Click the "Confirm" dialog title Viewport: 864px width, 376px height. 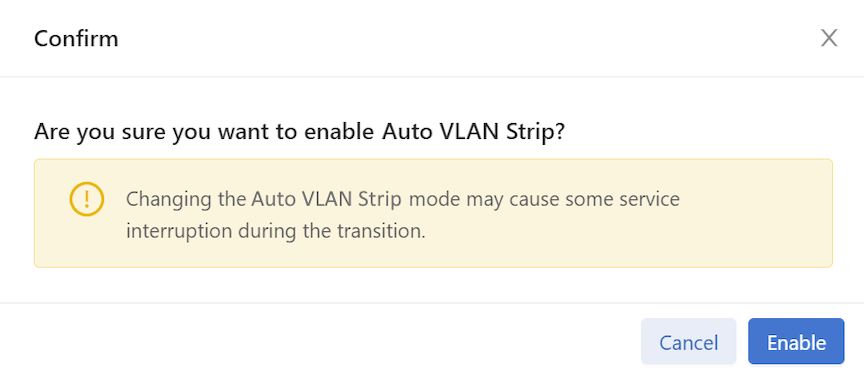coord(76,39)
